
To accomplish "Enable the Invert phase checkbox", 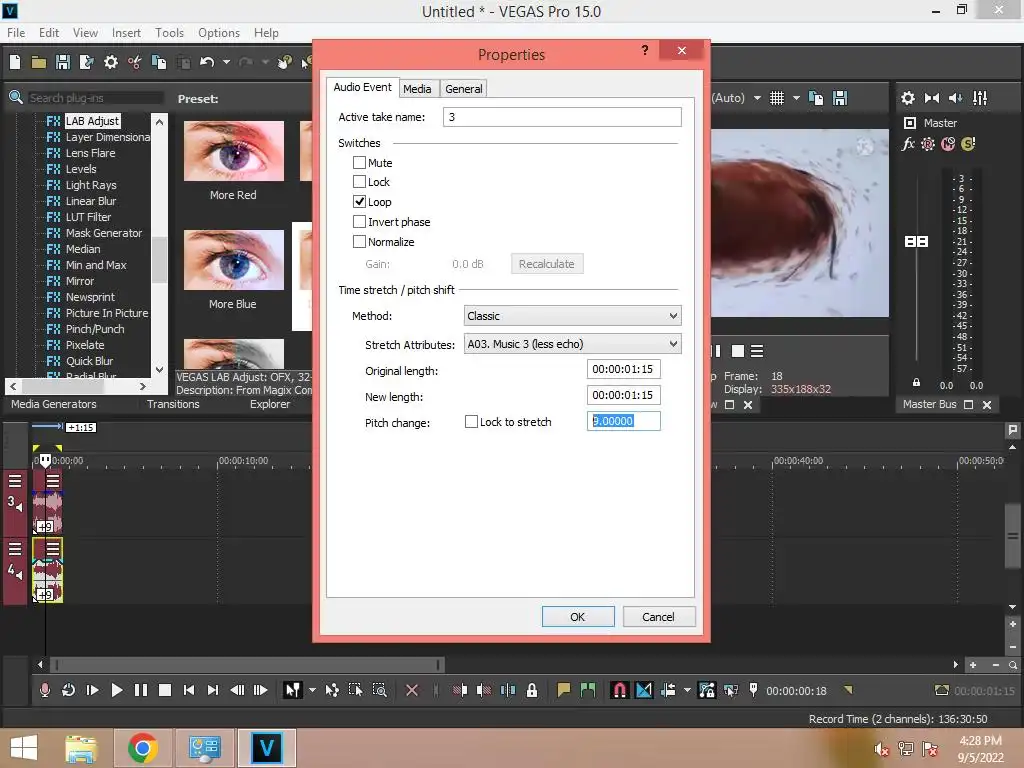I will (x=359, y=221).
